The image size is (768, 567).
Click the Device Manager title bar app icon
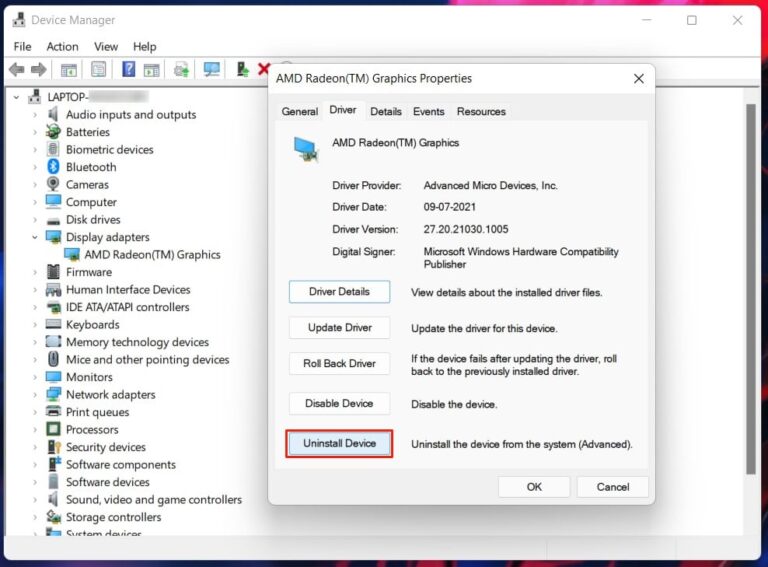[19, 20]
